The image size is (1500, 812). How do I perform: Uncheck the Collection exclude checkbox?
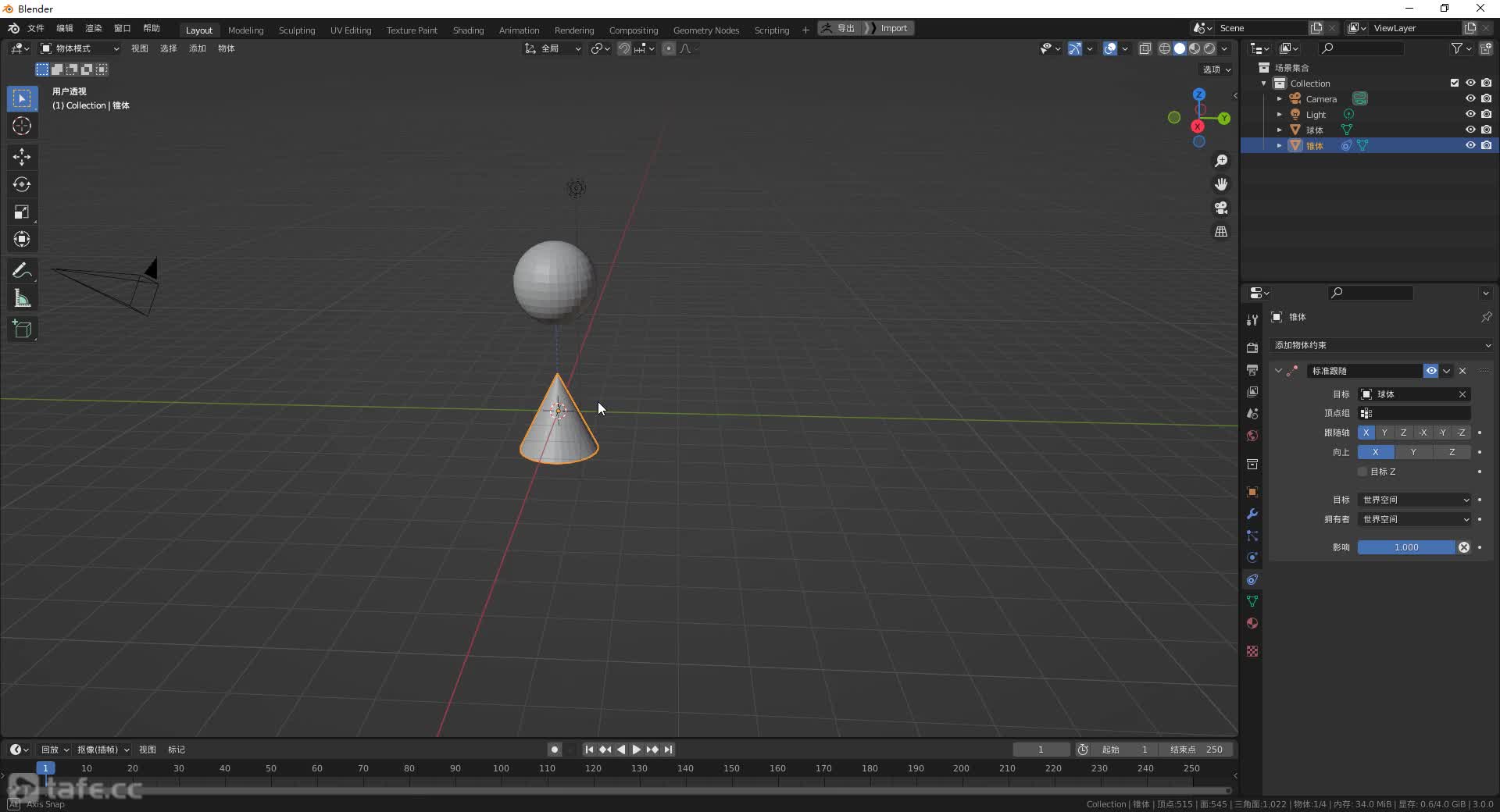[x=1455, y=83]
